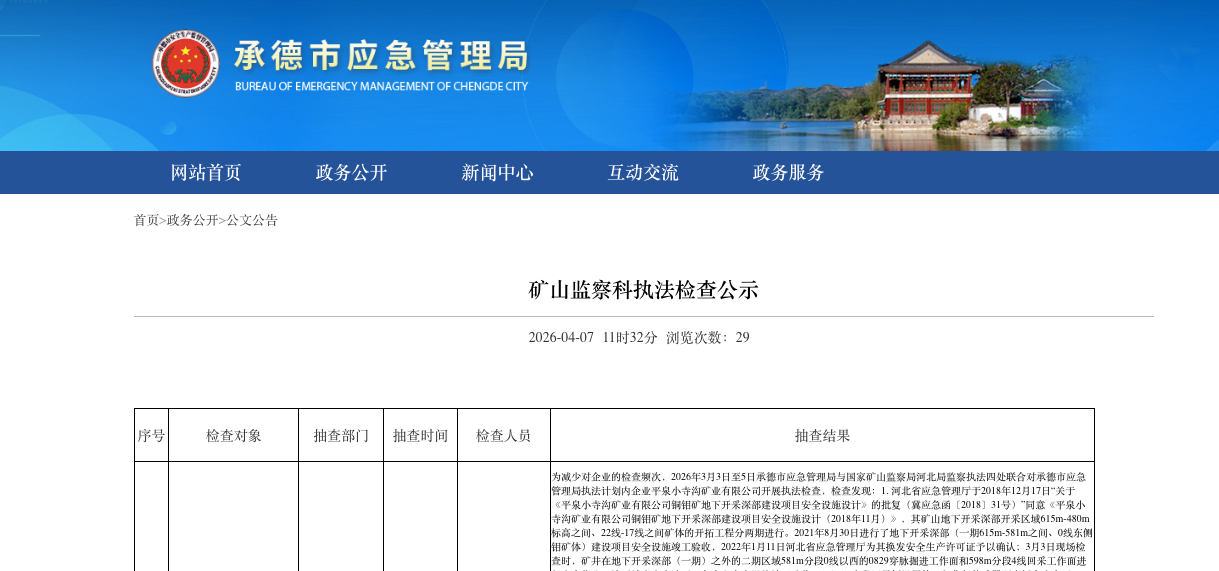Click the publication date 2026-04-07
This screenshot has width=1219, height=571.
(561, 338)
